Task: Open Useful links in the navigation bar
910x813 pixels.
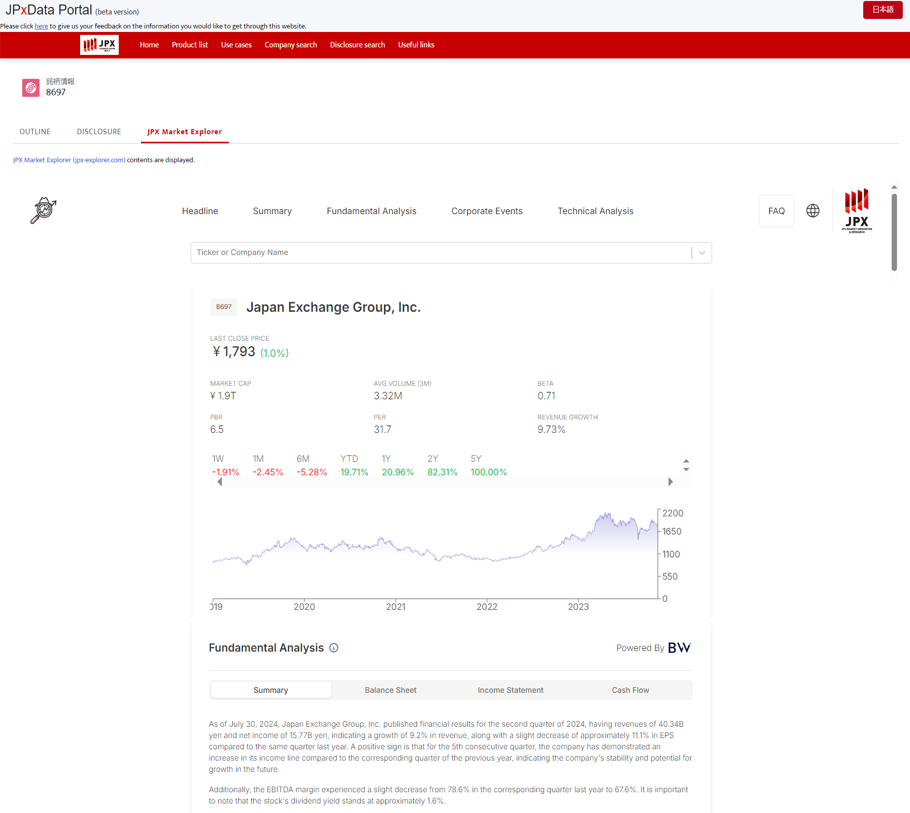Action: (416, 45)
